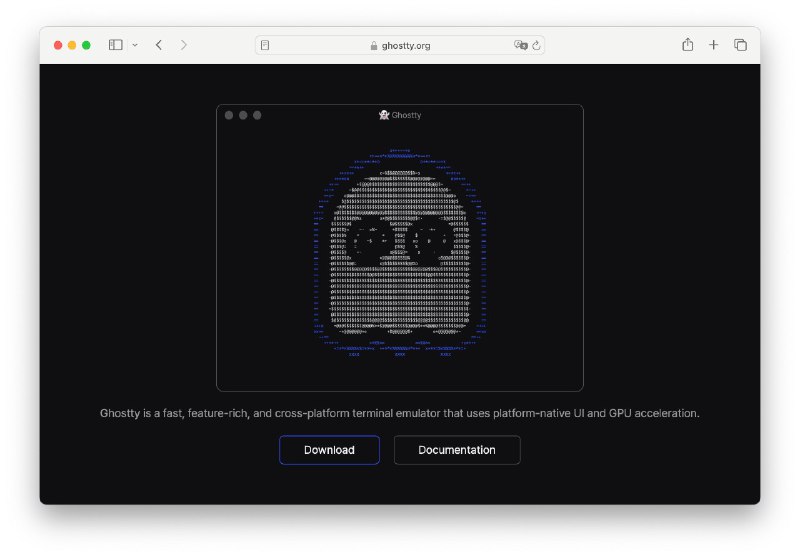Screen dimensions: 800x557
Task: Open a new tab with plus icon
Action: pos(713,45)
